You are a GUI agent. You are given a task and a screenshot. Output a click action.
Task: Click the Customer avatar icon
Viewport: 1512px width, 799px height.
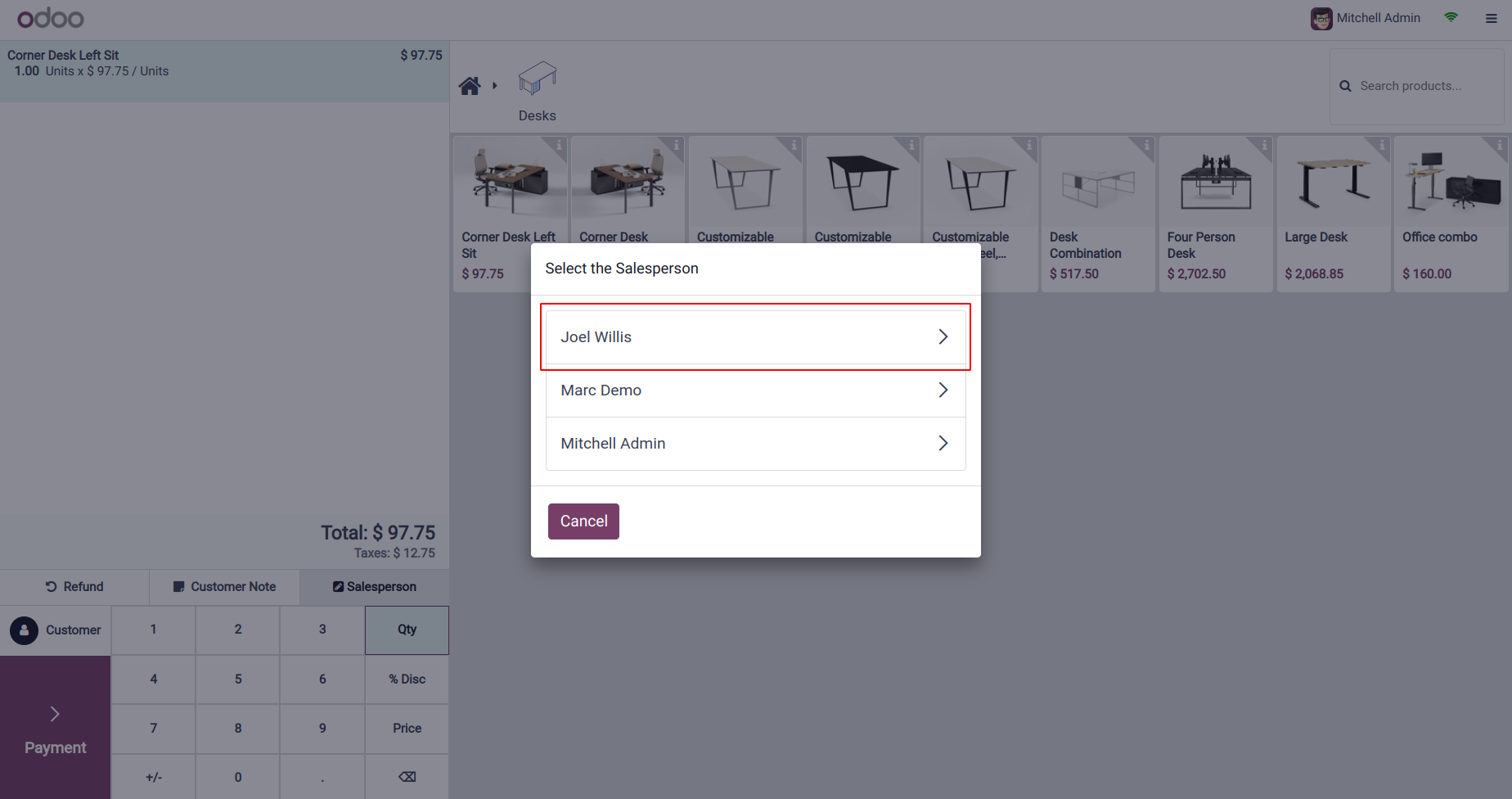pyautogui.click(x=24, y=630)
